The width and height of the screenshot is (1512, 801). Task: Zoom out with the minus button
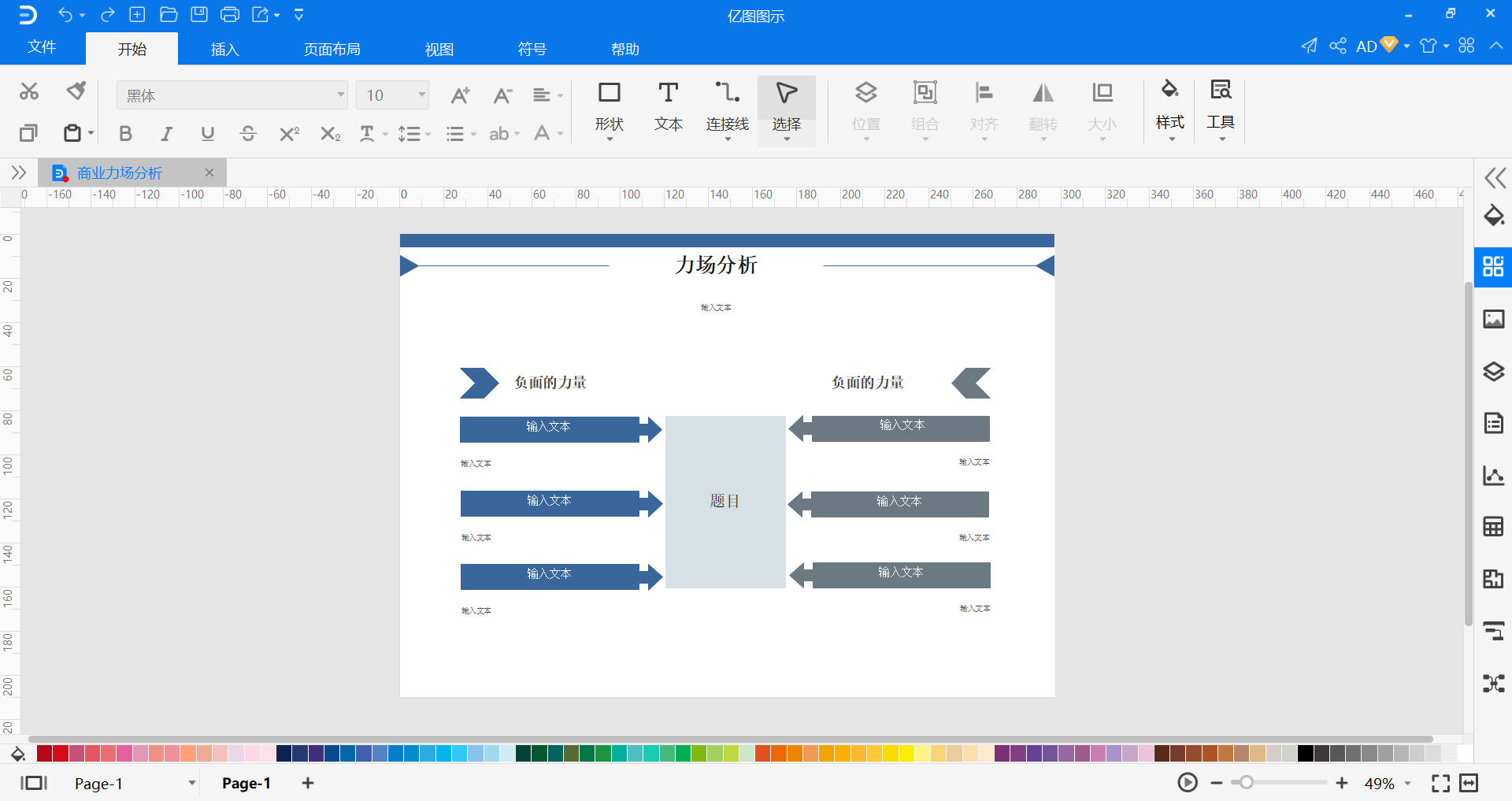[x=1217, y=783]
